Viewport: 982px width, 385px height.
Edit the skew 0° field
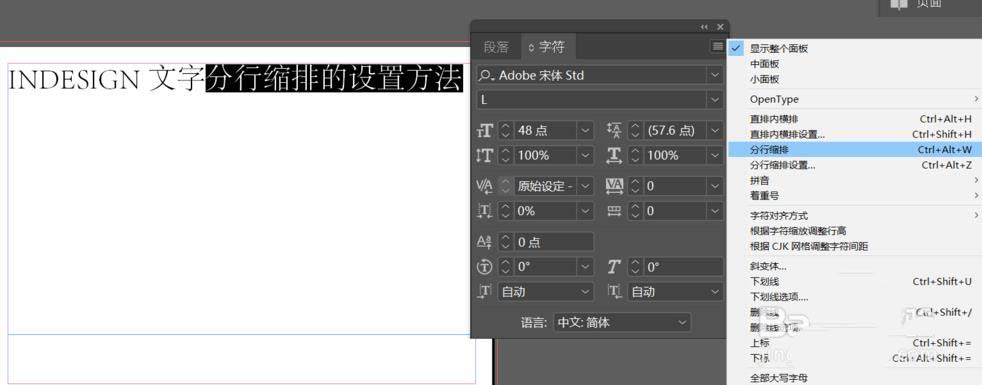683,267
